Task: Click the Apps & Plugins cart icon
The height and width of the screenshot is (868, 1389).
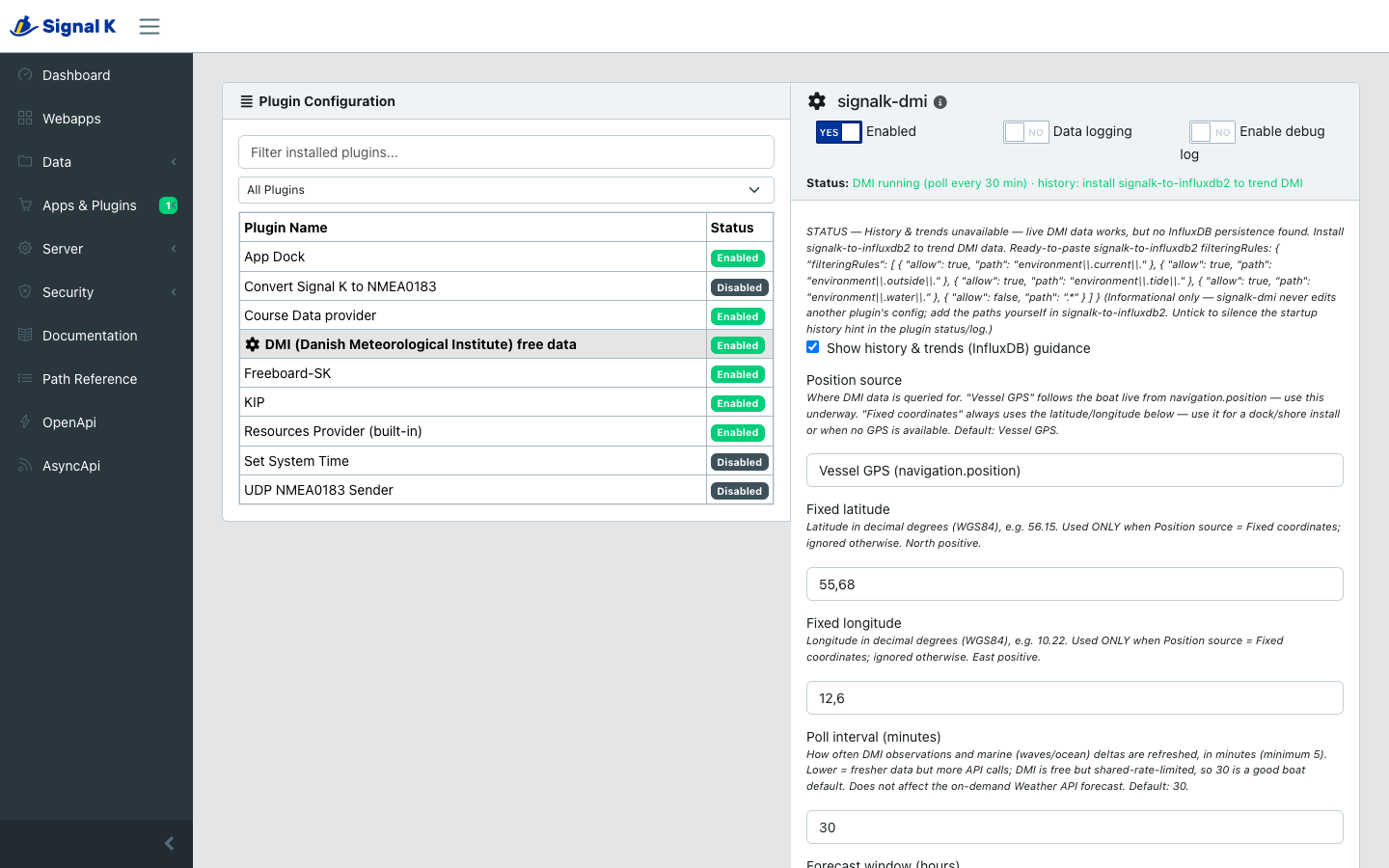Action: point(25,204)
